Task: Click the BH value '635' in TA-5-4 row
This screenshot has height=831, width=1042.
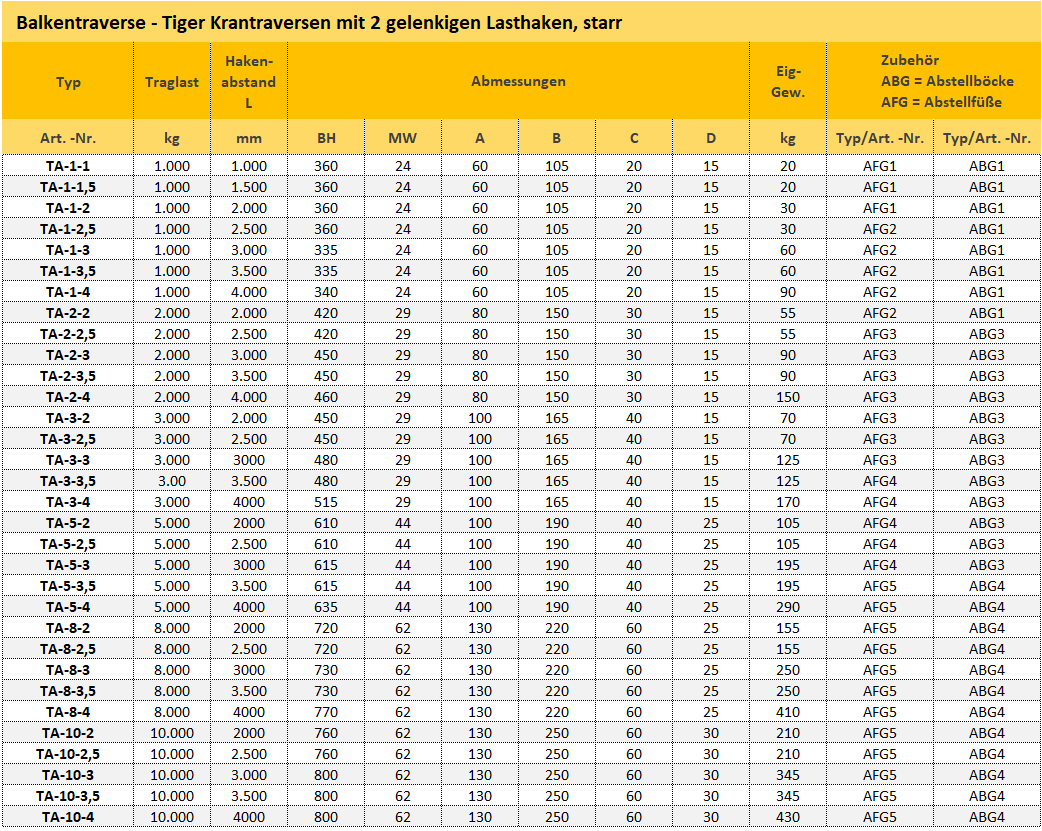Action: pyautogui.click(x=326, y=607)
